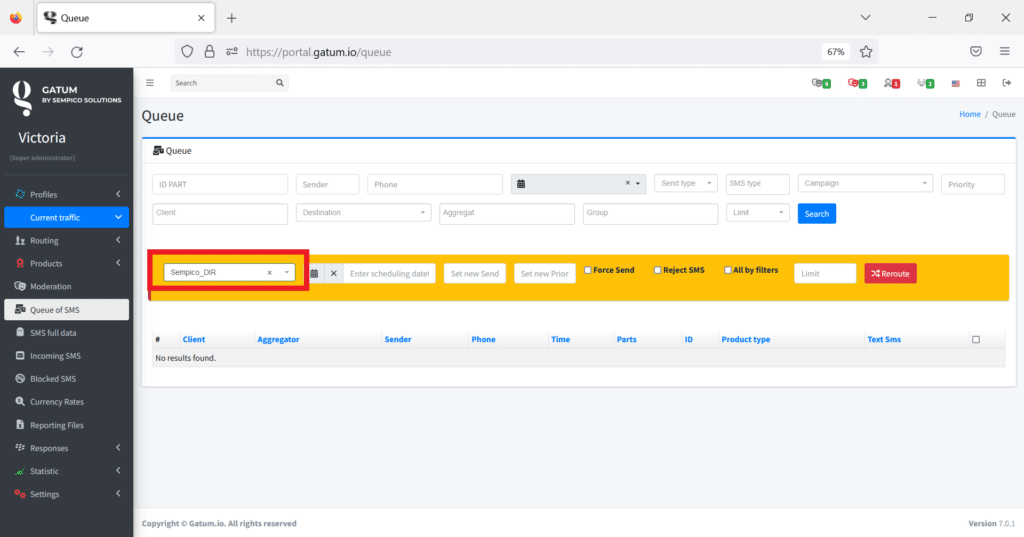This screenshot has width=1024, height=537.
Task: Click the search magnifier icon in top bar
Action: pyautogui.click(x=280, y=83)
